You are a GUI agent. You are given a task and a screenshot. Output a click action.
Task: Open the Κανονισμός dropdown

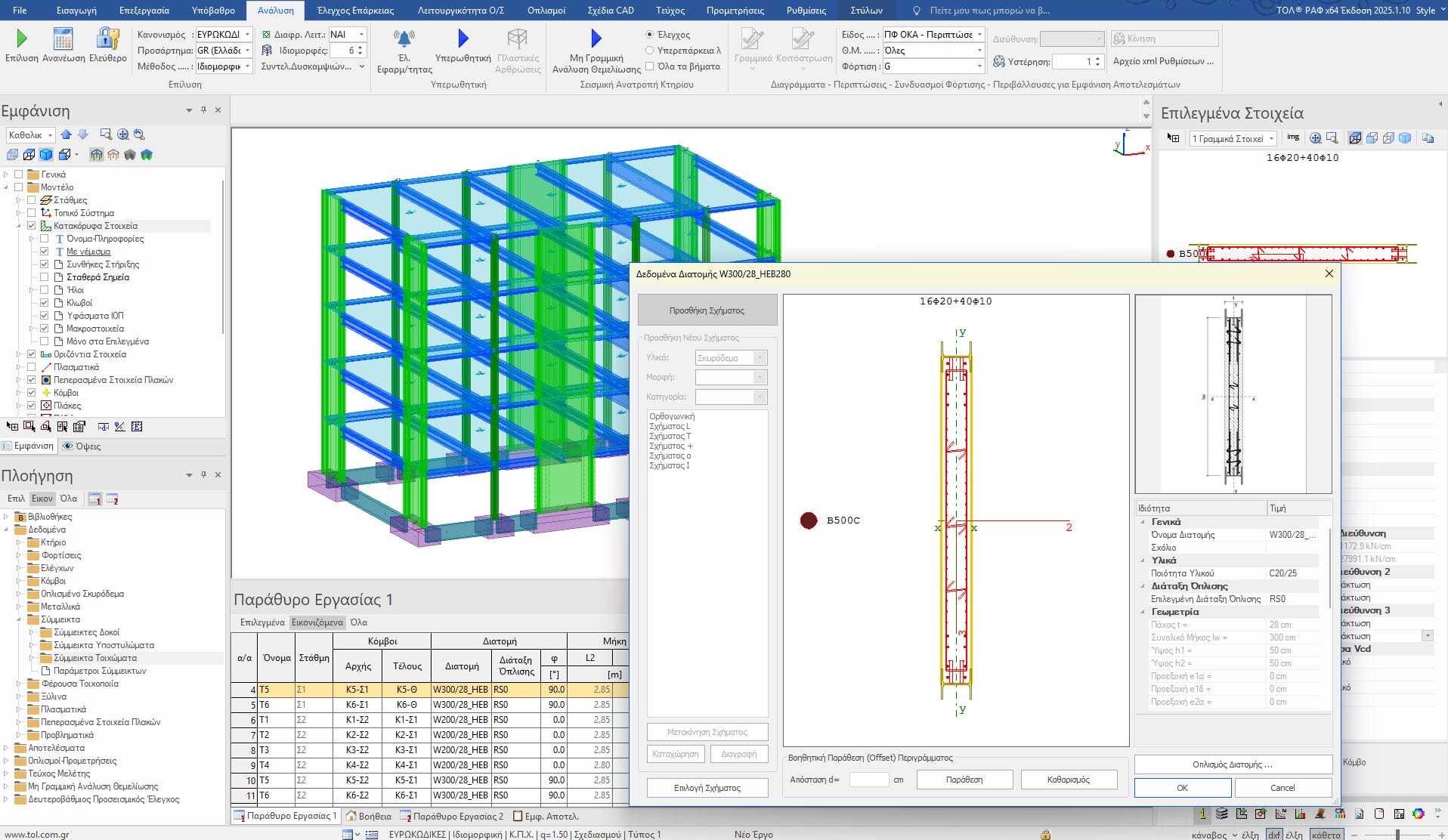point(246,35)
